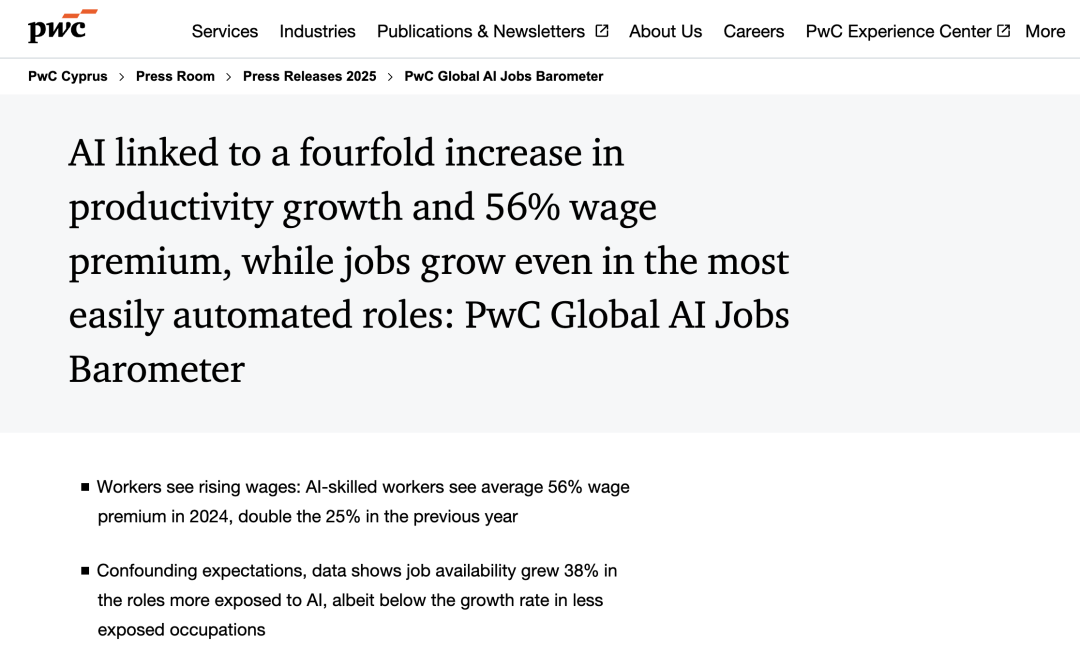Go to the Careers page
This screenshot has height=668, width=1080.
click(754, 32)
